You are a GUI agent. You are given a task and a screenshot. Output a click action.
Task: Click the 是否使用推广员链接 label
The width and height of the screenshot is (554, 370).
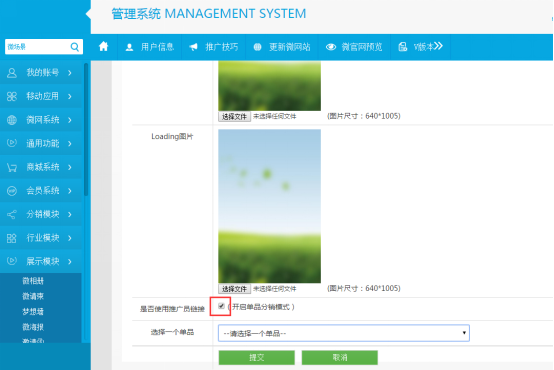(172, 309)
